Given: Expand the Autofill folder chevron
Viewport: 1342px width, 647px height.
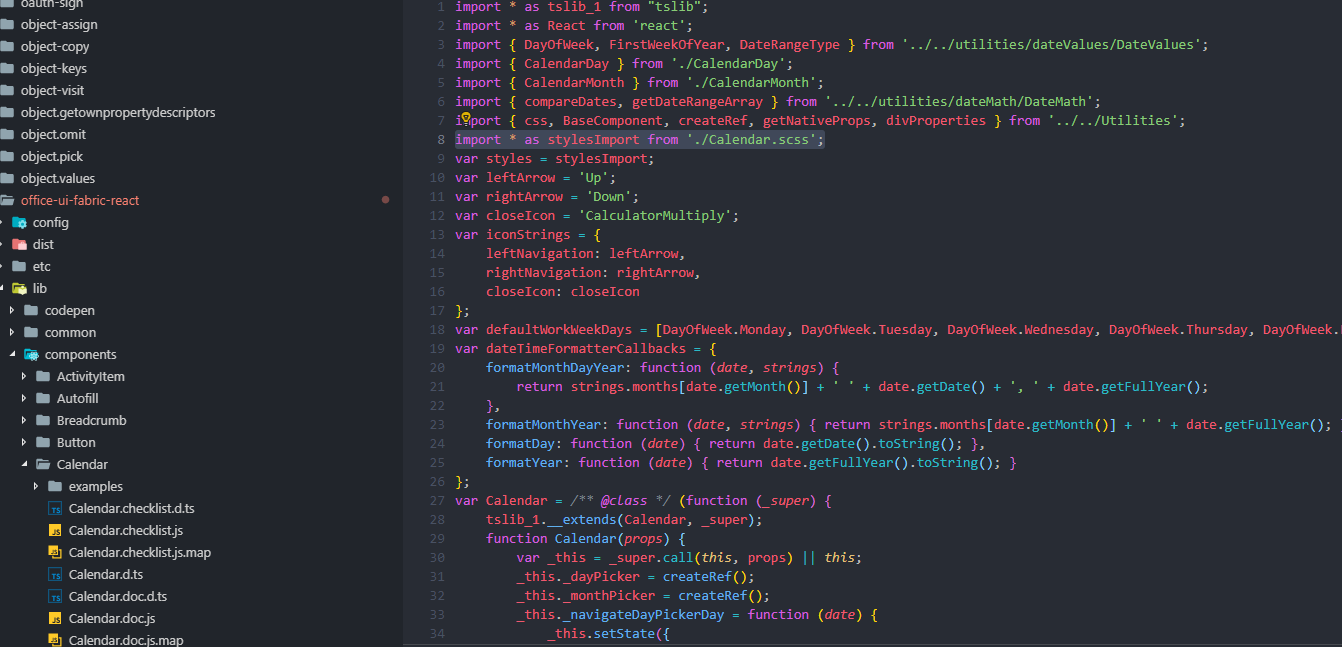Looking at the screenshot, I should pyautogui.click(x=24, y=398).
